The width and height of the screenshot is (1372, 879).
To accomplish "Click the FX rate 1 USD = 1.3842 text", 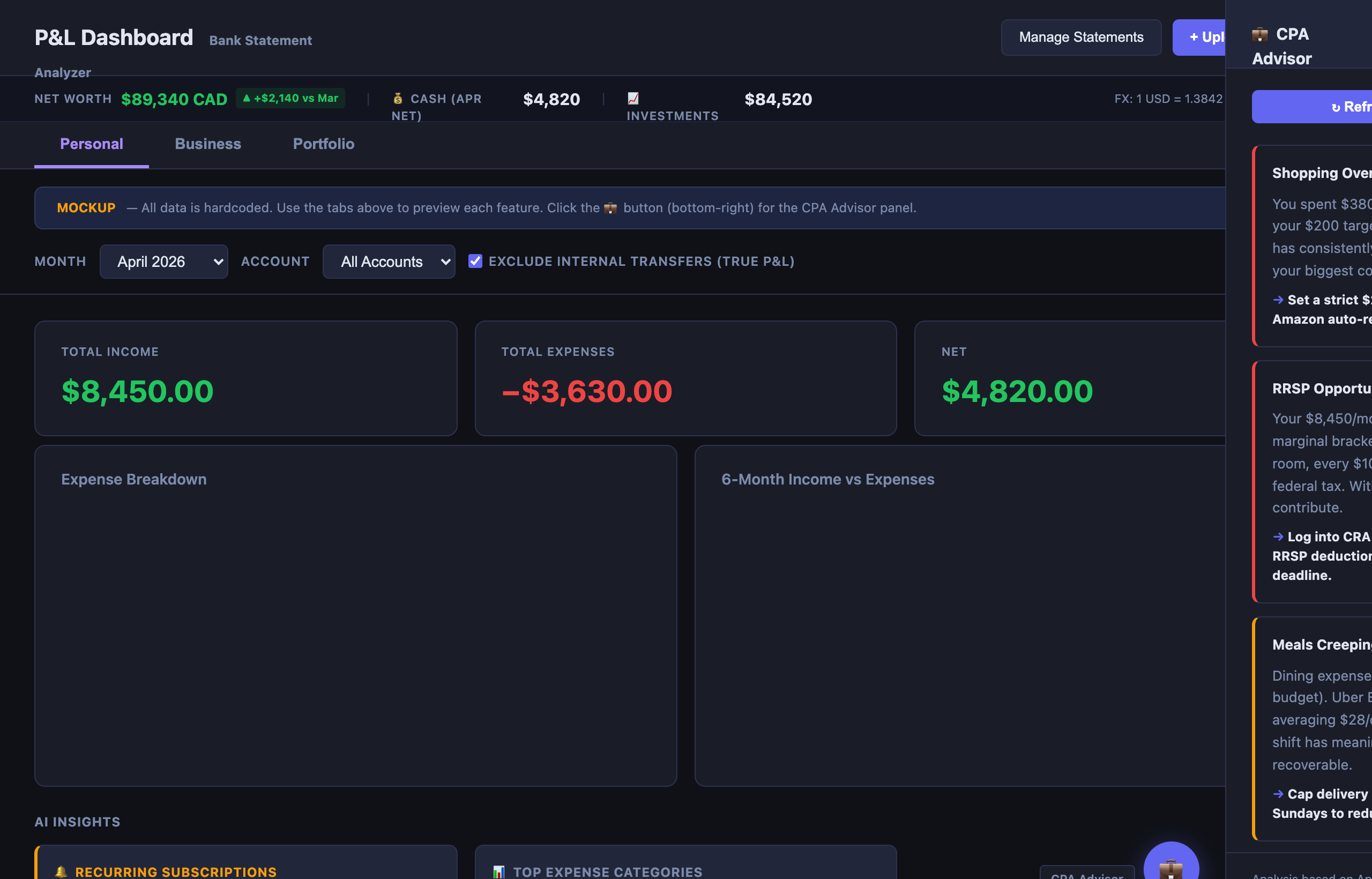I will 1168,99.
